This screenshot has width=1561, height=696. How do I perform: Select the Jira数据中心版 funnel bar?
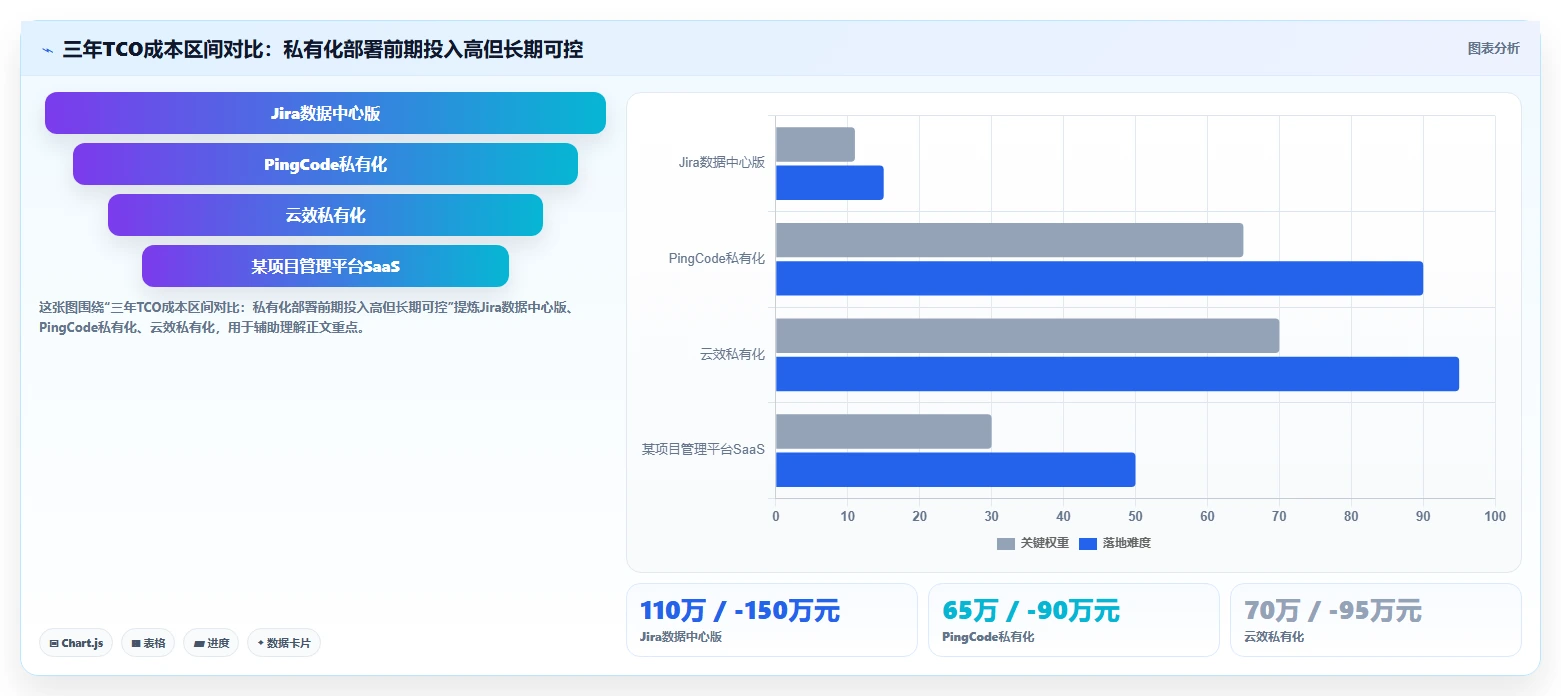(x=325, y=113)
